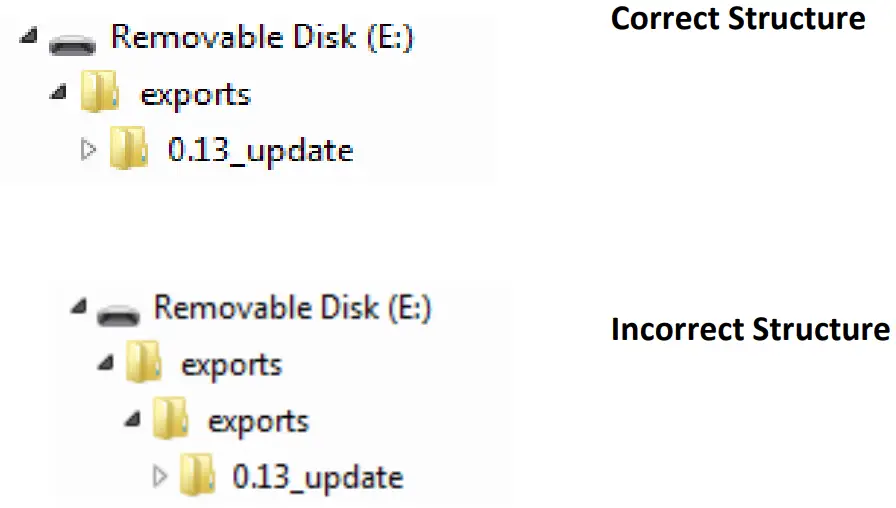Click the Incorrect Structure heading text
Screen dimensions: 896x508
[x=749, y=329]
